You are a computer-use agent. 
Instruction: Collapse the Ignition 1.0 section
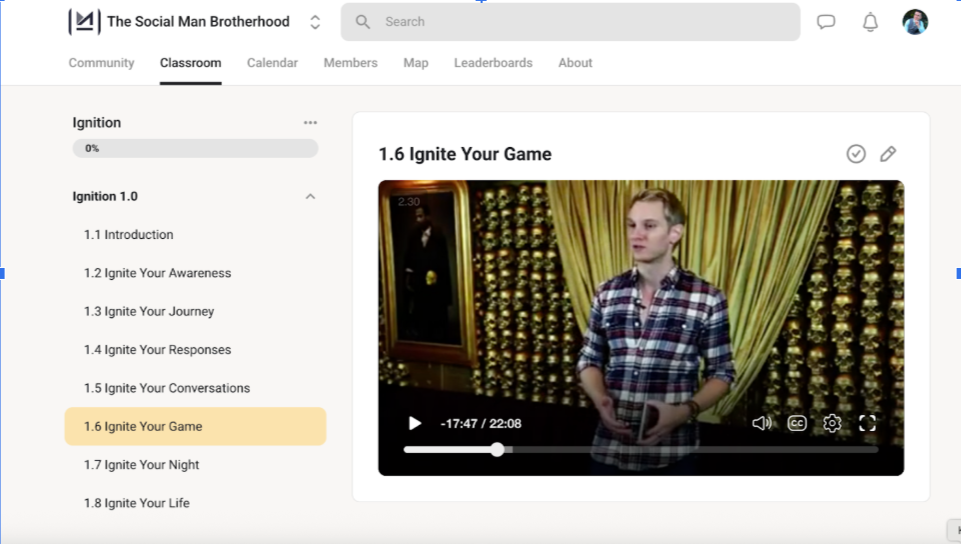tap(310, 197)
